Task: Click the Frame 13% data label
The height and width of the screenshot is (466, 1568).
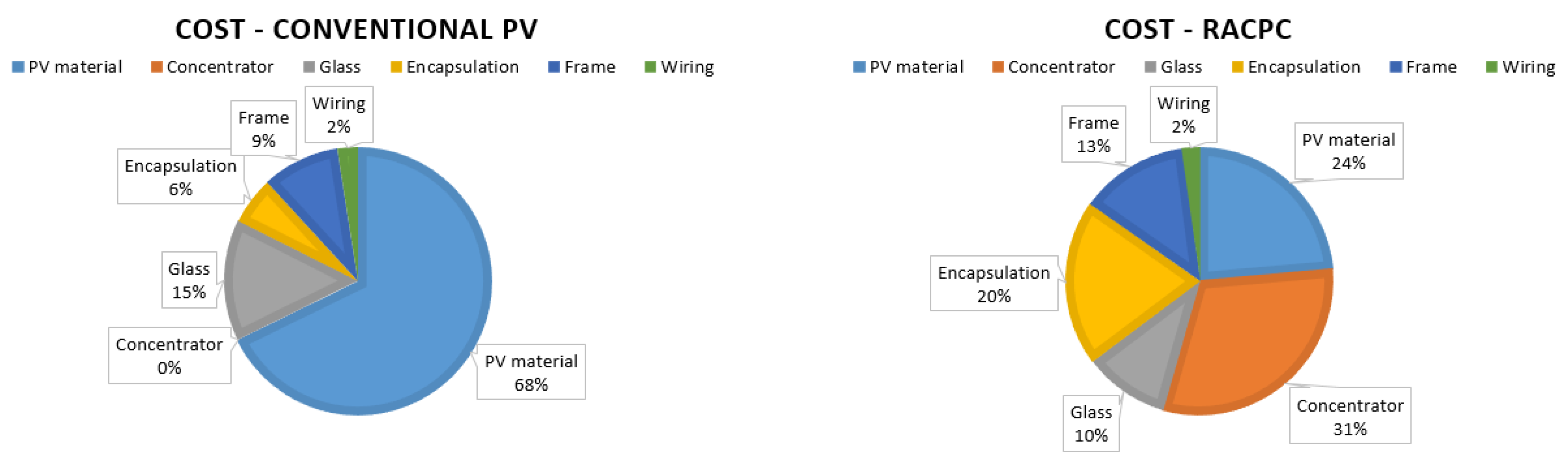Action: coord(1093,134)
